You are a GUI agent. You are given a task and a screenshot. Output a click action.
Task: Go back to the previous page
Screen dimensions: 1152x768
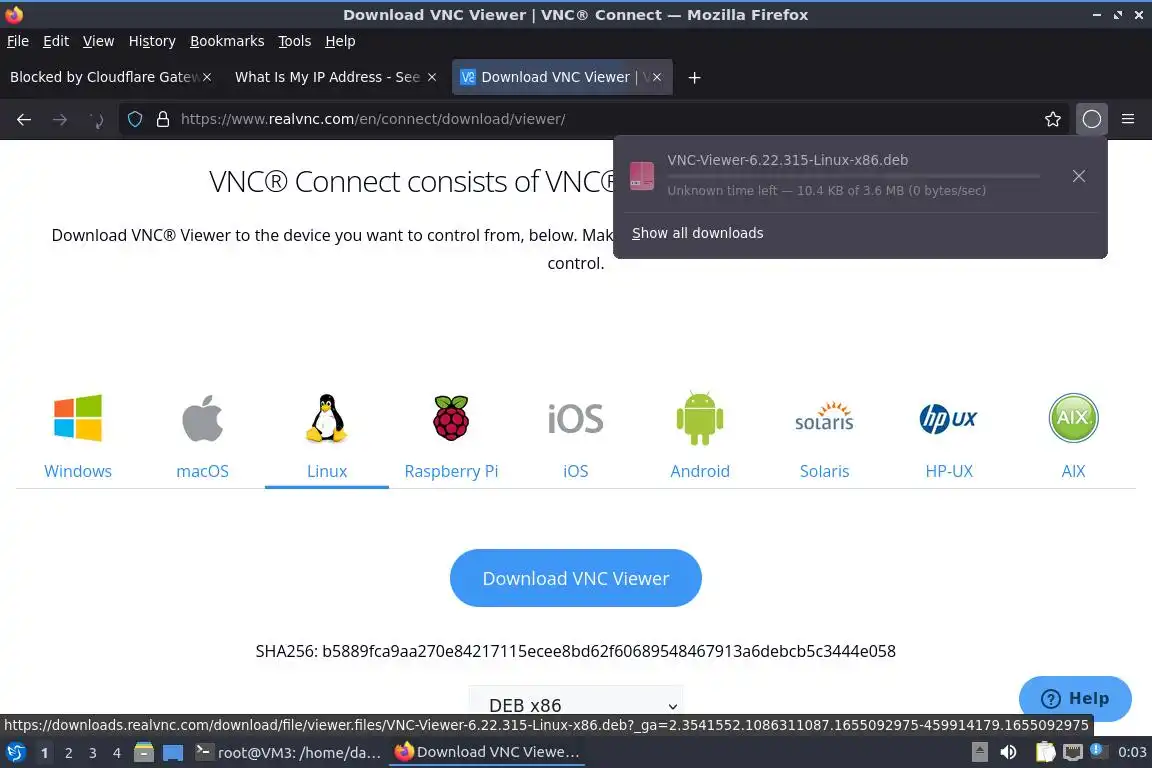pyautogui.click(x=24, y=119)
